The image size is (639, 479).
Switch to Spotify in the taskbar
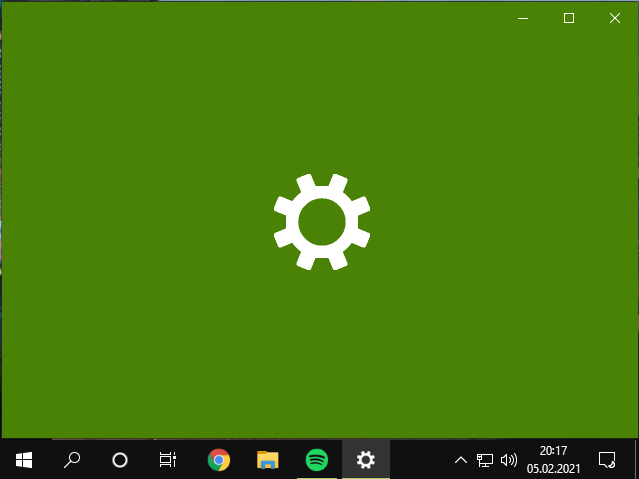tap(316, 460)
